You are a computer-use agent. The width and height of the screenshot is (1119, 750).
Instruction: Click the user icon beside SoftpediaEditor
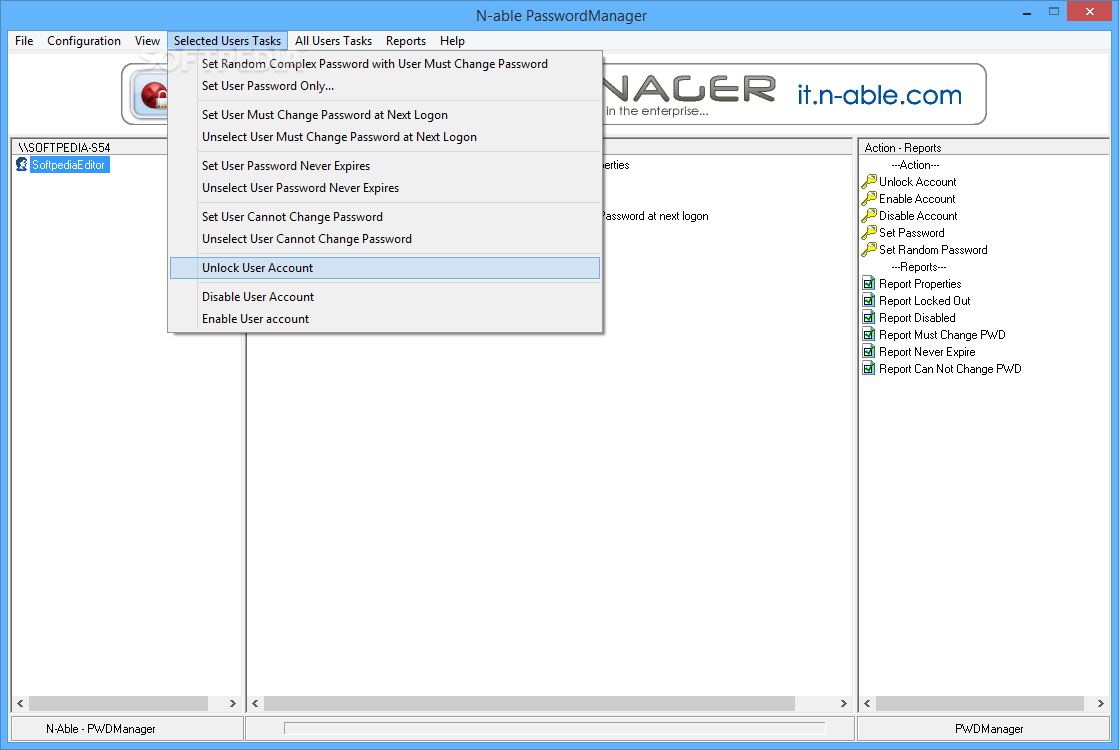coord(21,165)
